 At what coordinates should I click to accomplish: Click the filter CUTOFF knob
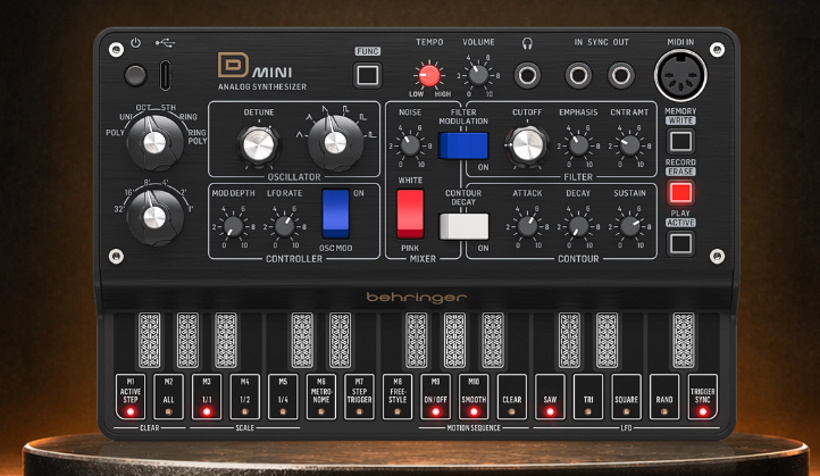[527, 145]
